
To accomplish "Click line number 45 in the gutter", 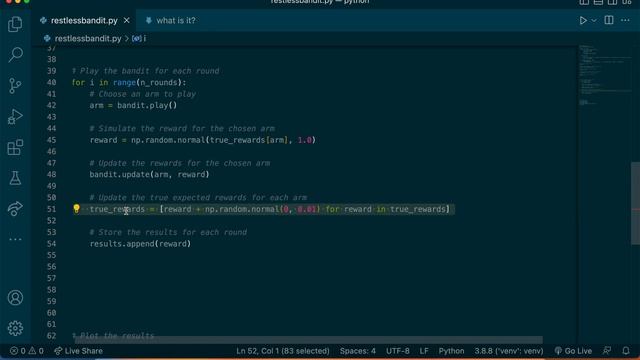I will coord(51,140).
